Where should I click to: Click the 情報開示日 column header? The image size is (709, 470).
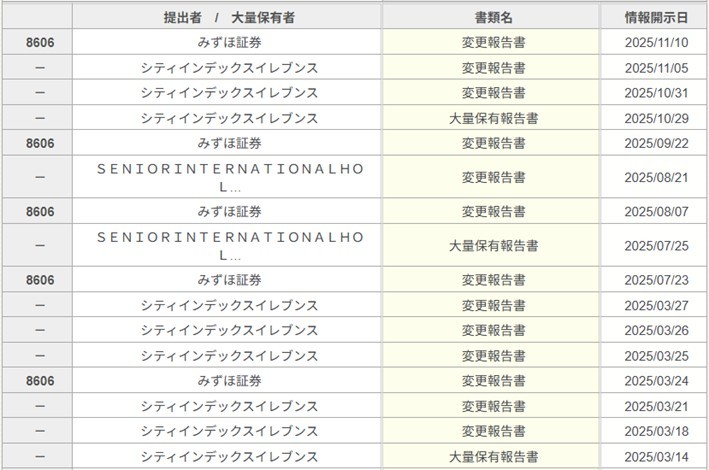coord(656,18)
